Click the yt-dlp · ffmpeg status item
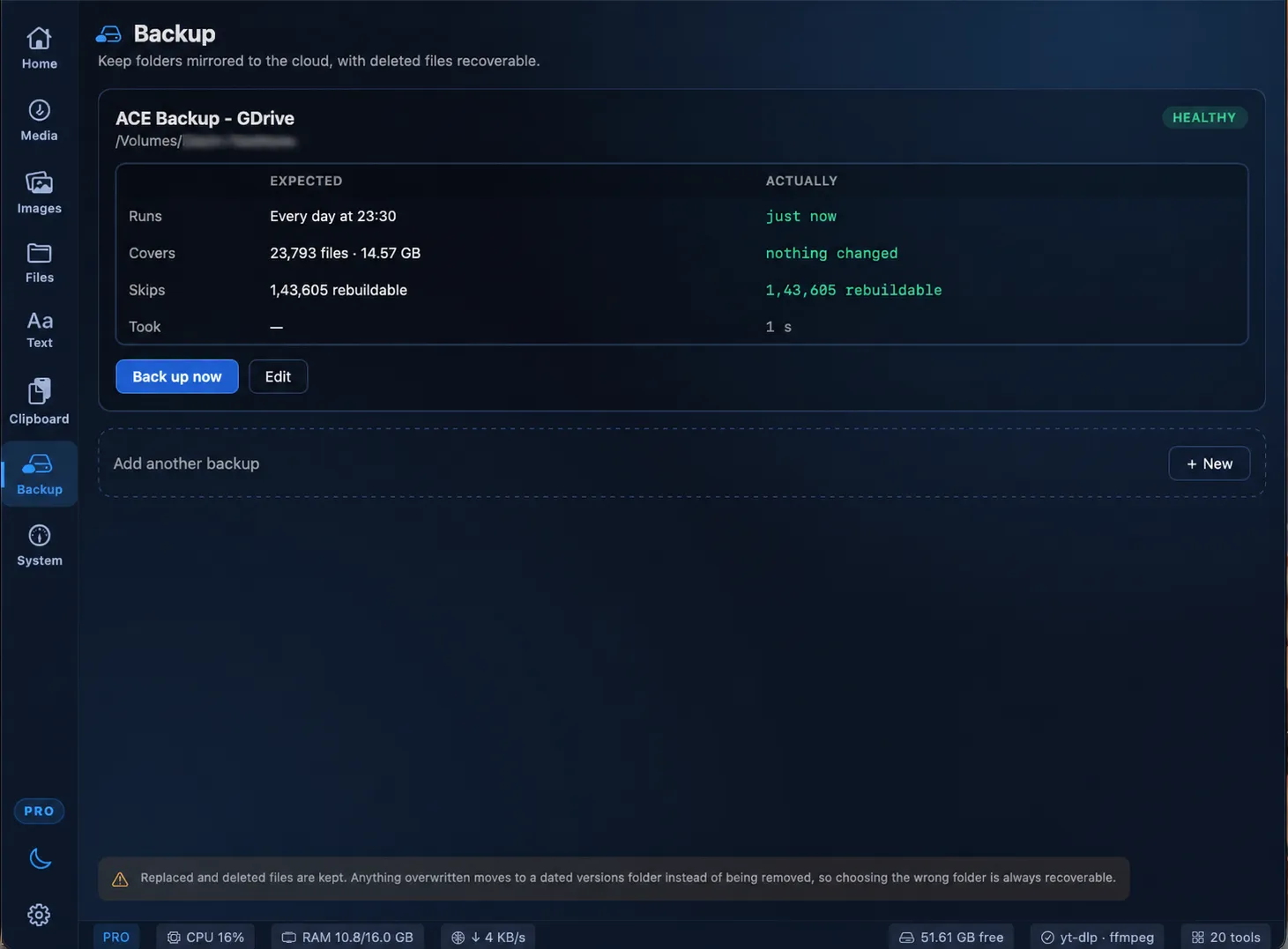1288x949 pixels. (1098, 937)
